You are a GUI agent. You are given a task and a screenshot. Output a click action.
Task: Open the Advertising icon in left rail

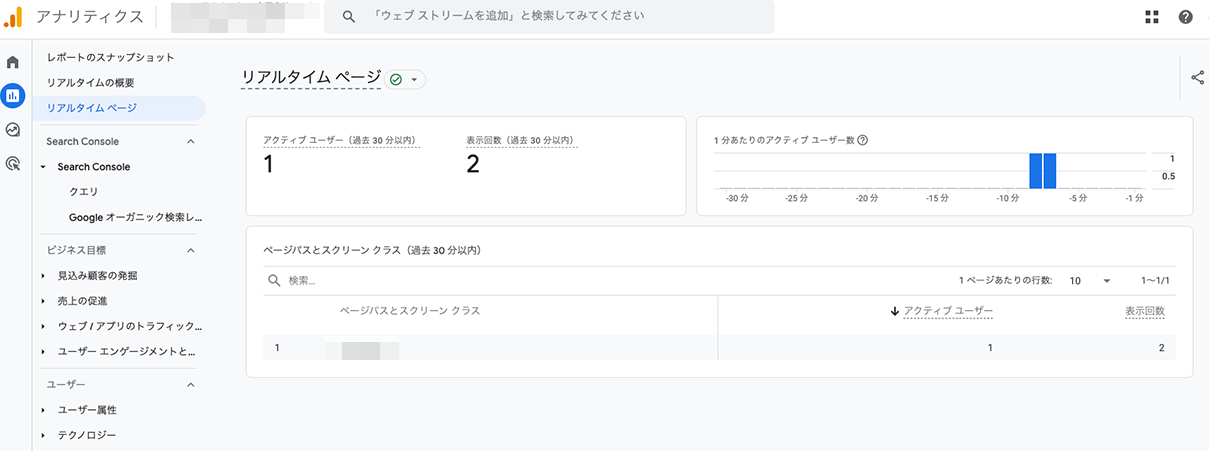(13, 163)
